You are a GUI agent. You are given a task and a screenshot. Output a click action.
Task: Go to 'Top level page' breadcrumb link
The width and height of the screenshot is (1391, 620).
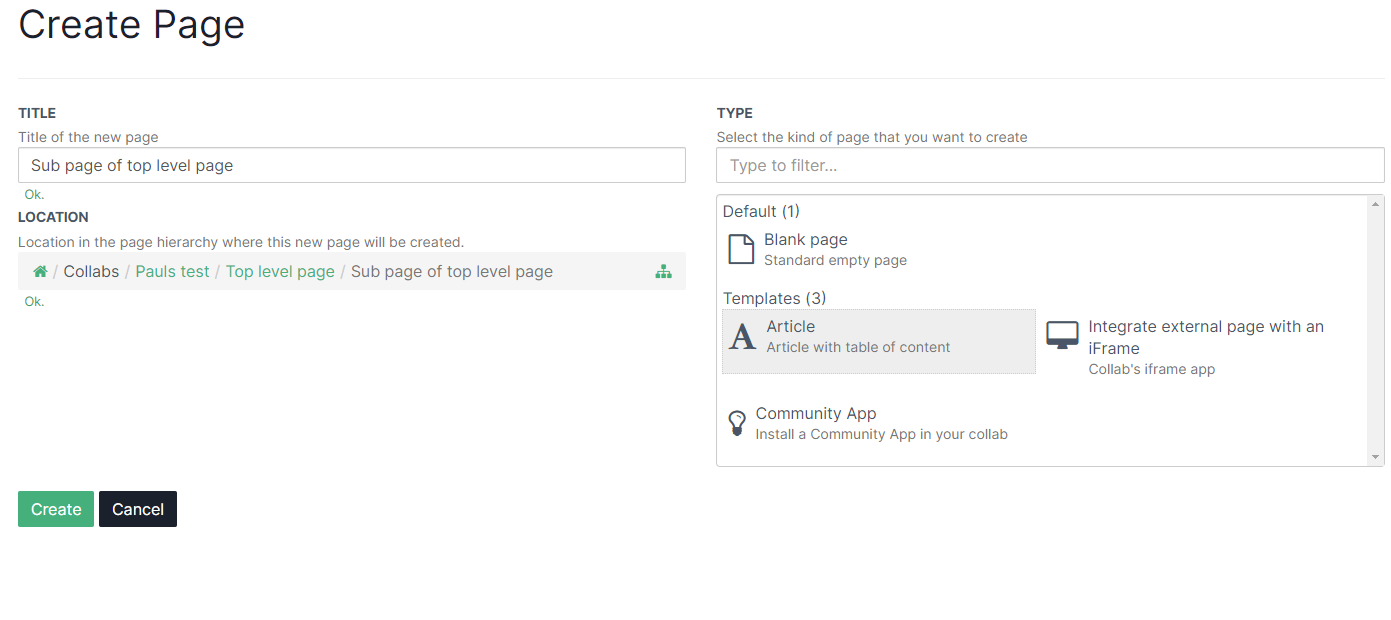coord(280,272)
